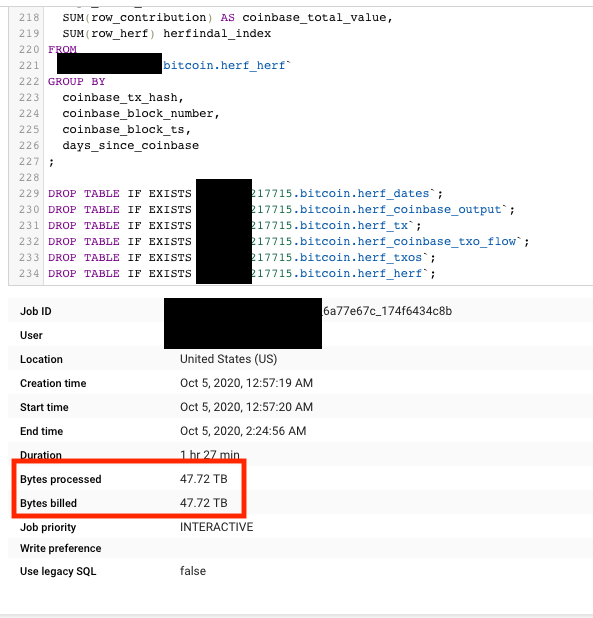Click the Duration label
The height and width of the screenshot is (618, 593).
tap(41, 455)
